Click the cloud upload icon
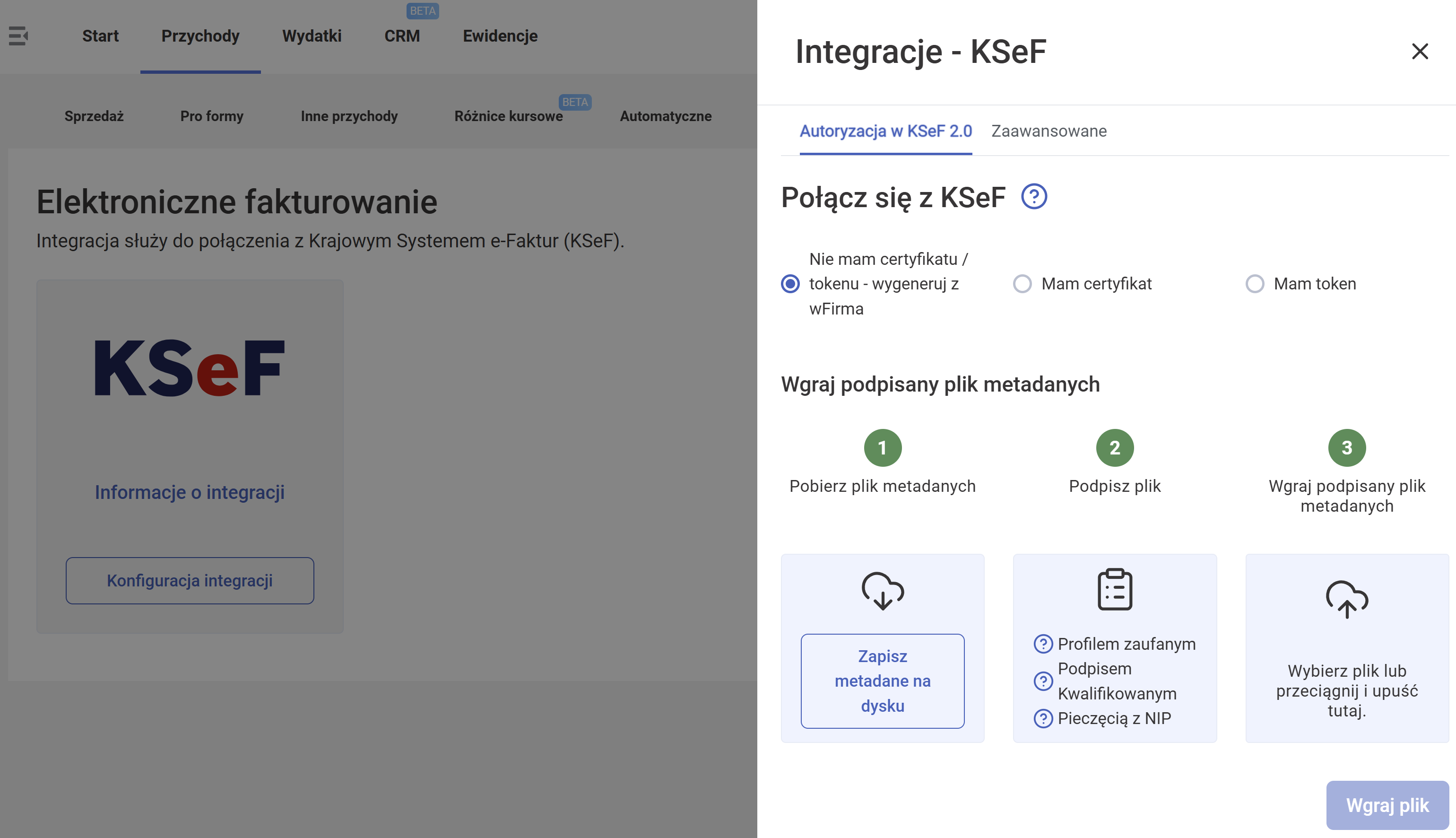This screenshot has height=838, width=1456. 1346,599
